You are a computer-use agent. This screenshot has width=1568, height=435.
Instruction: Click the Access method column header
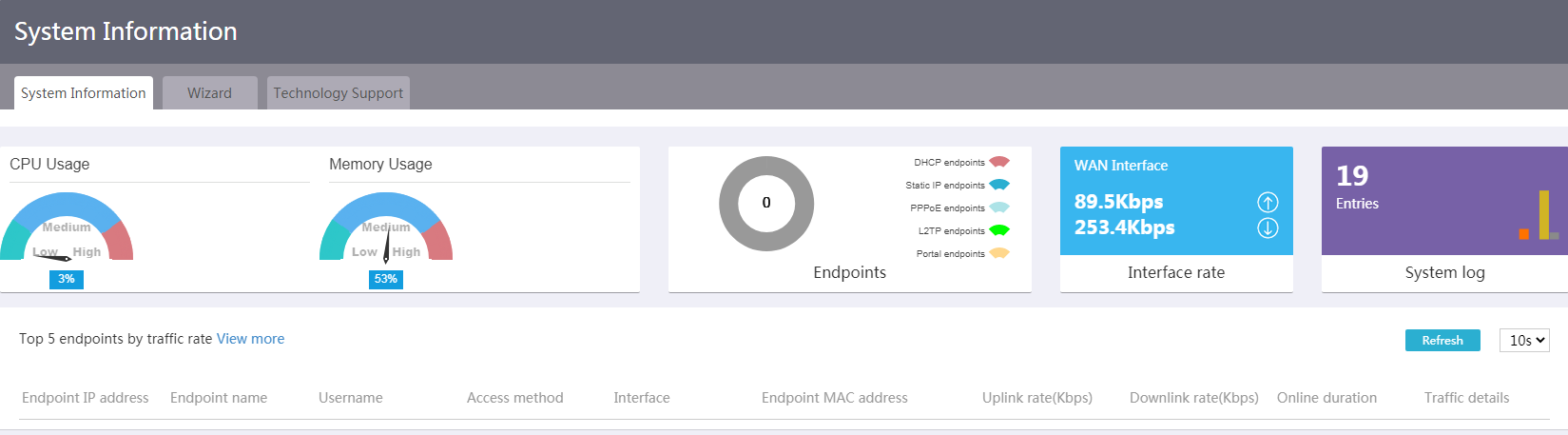coord(515,398)
